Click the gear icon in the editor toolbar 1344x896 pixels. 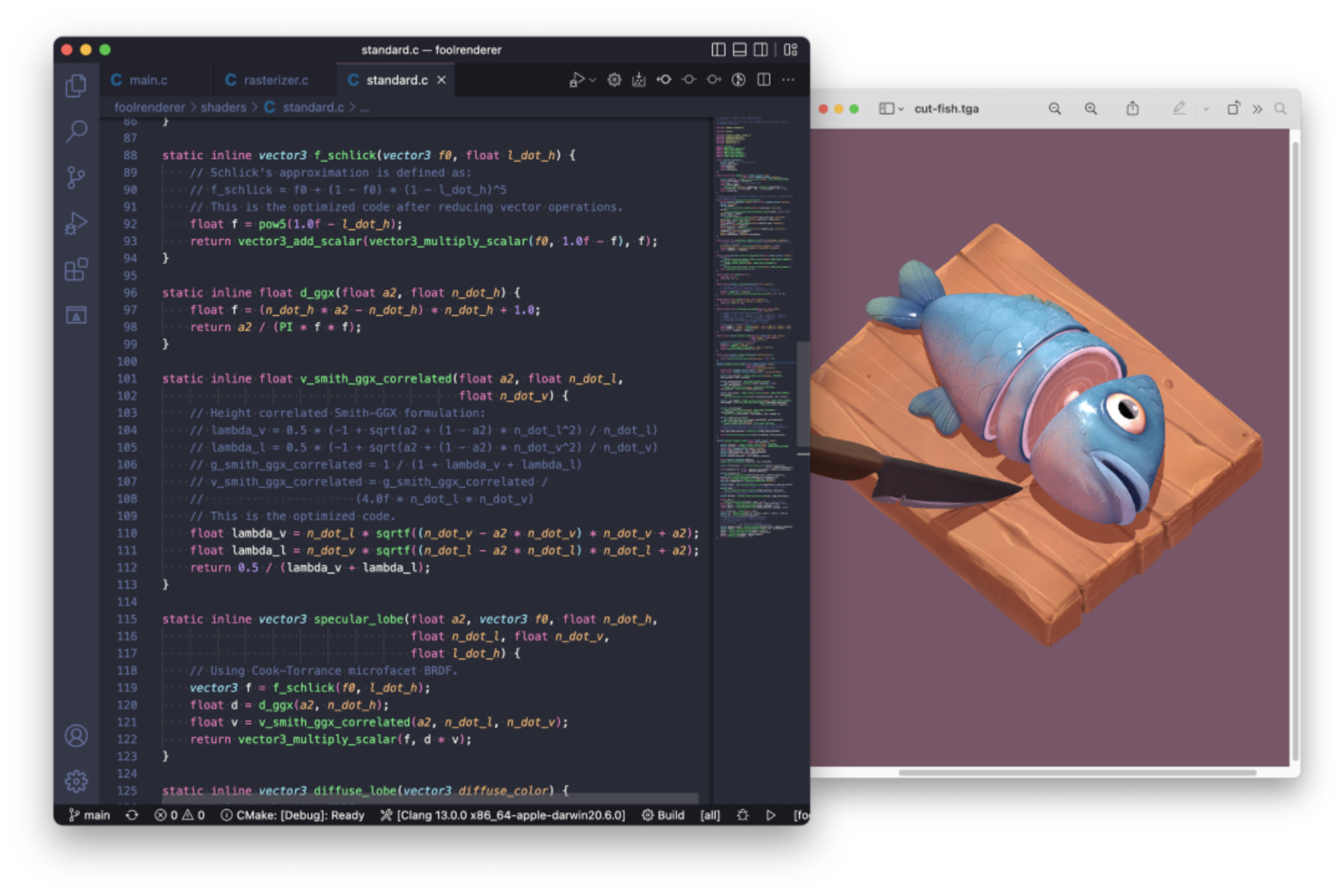pos(614,80)
